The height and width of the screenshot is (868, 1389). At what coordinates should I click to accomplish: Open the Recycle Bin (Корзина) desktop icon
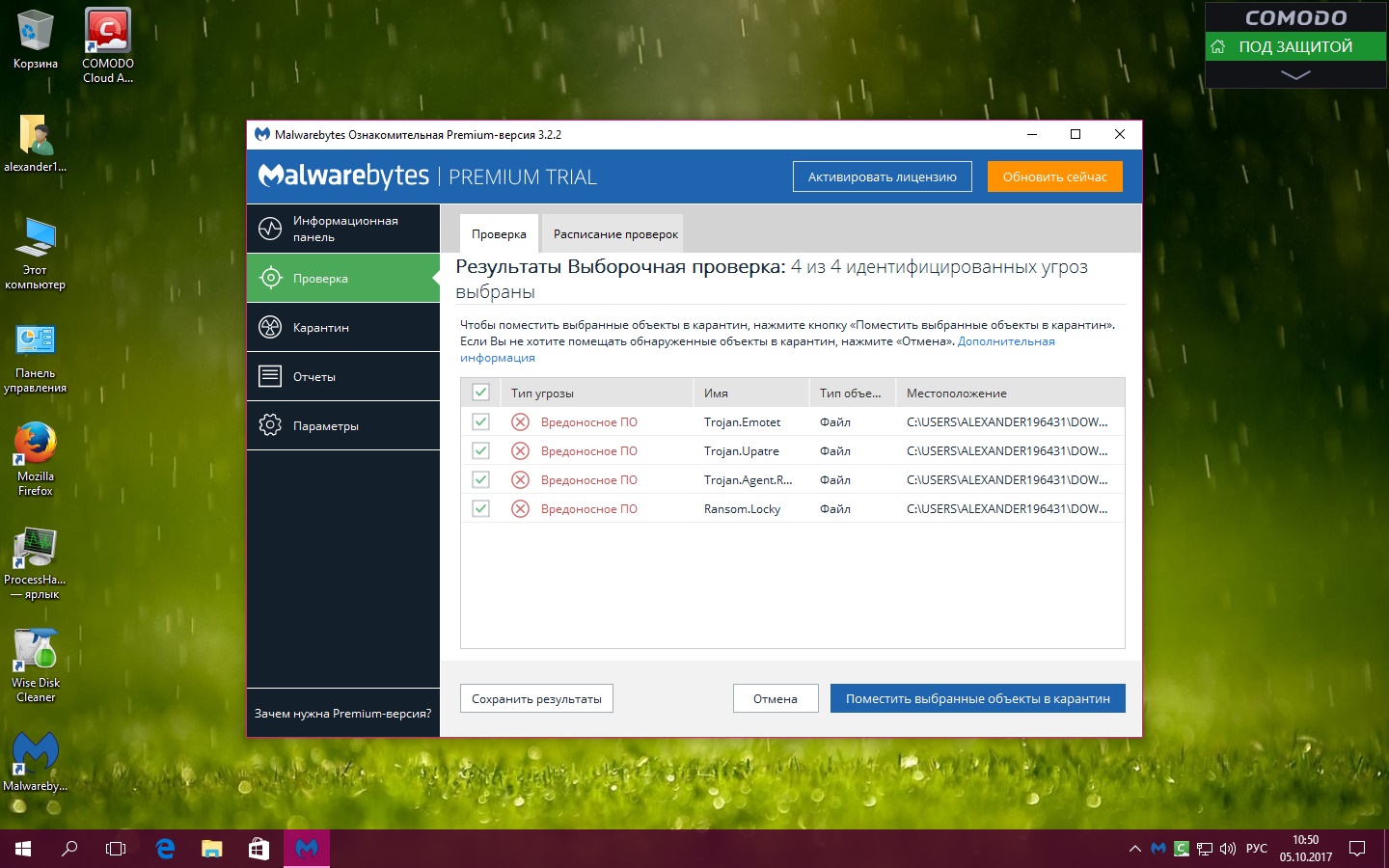click(x=35, y=39)
